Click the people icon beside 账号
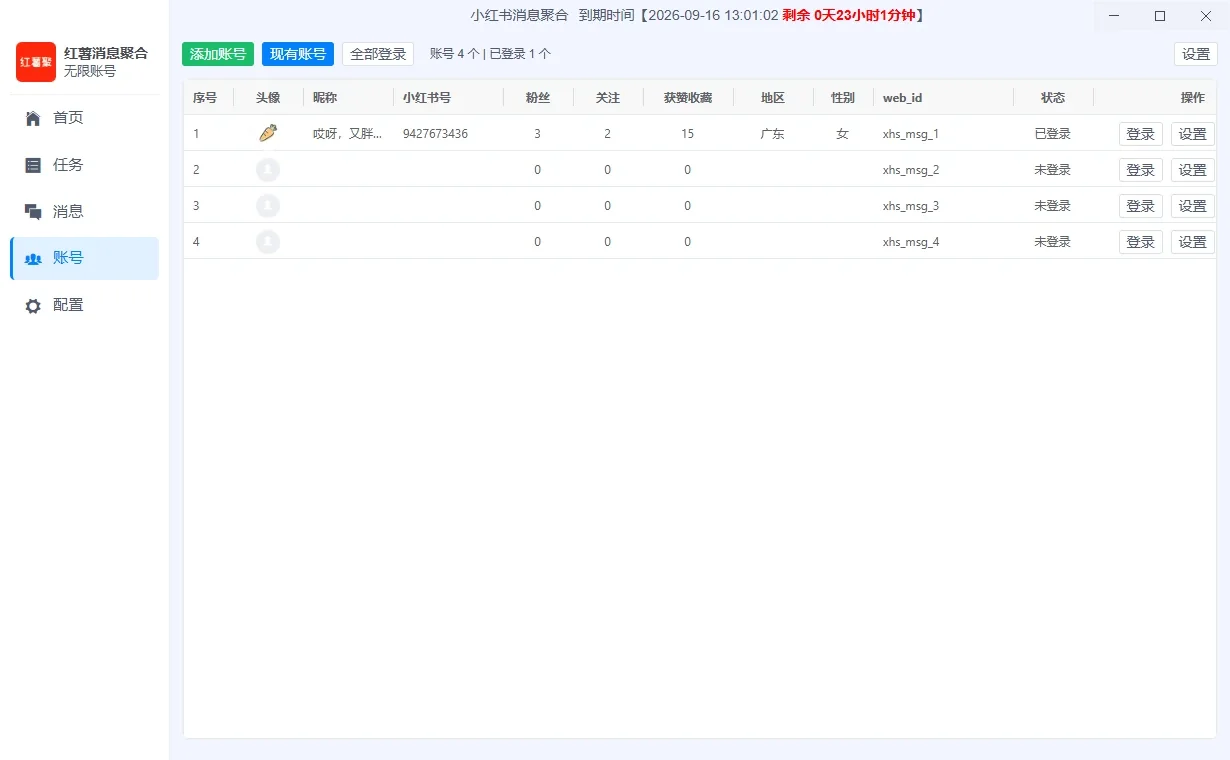 (33, 258)
